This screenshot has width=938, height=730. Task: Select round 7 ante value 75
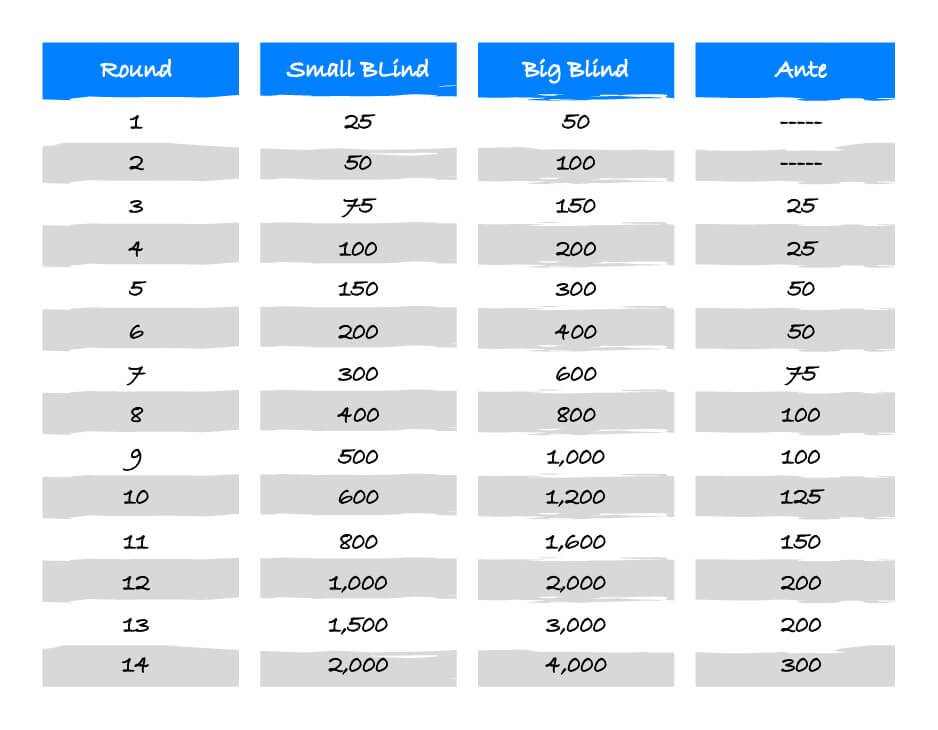(800, 374)
